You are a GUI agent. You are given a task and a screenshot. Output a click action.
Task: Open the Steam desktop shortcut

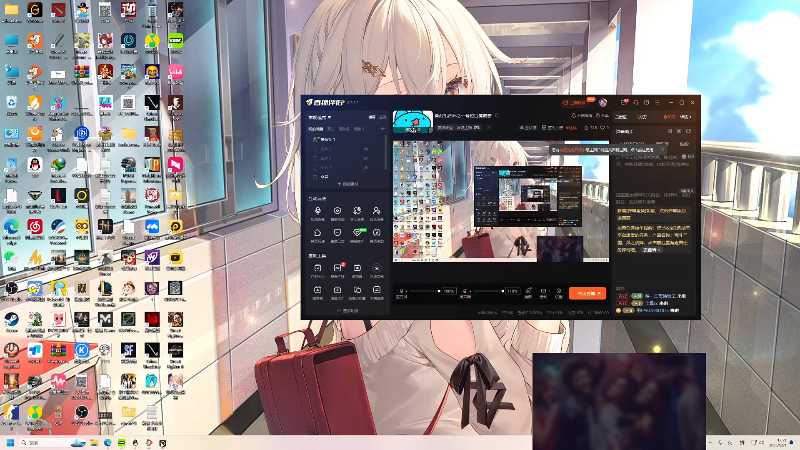coord(11,320)
